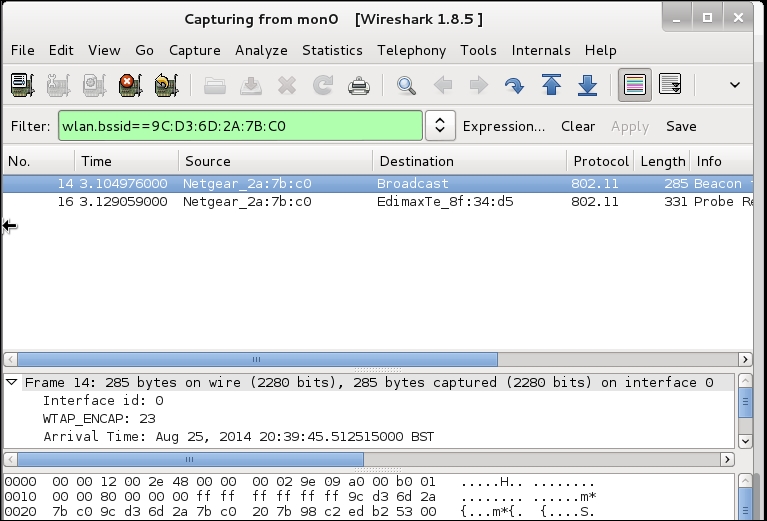Click the hex dump row 0000

pyautogui.click(x=300, y=482)
